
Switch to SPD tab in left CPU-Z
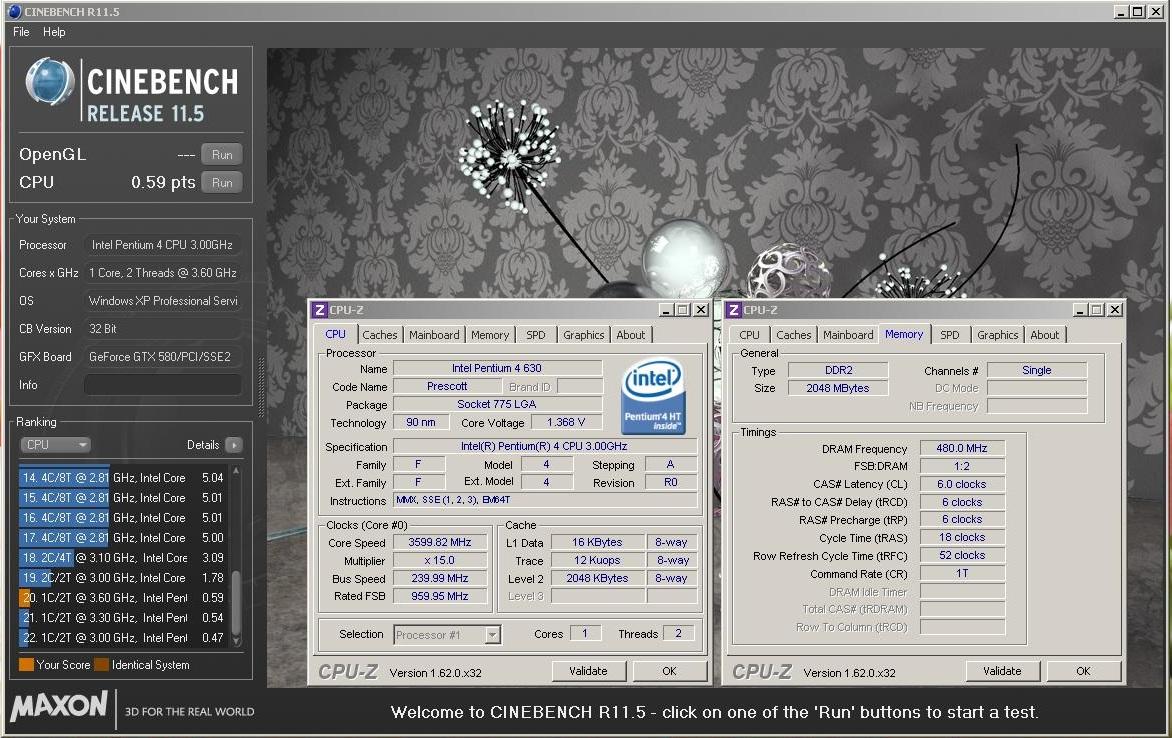(x=535, y=335)
